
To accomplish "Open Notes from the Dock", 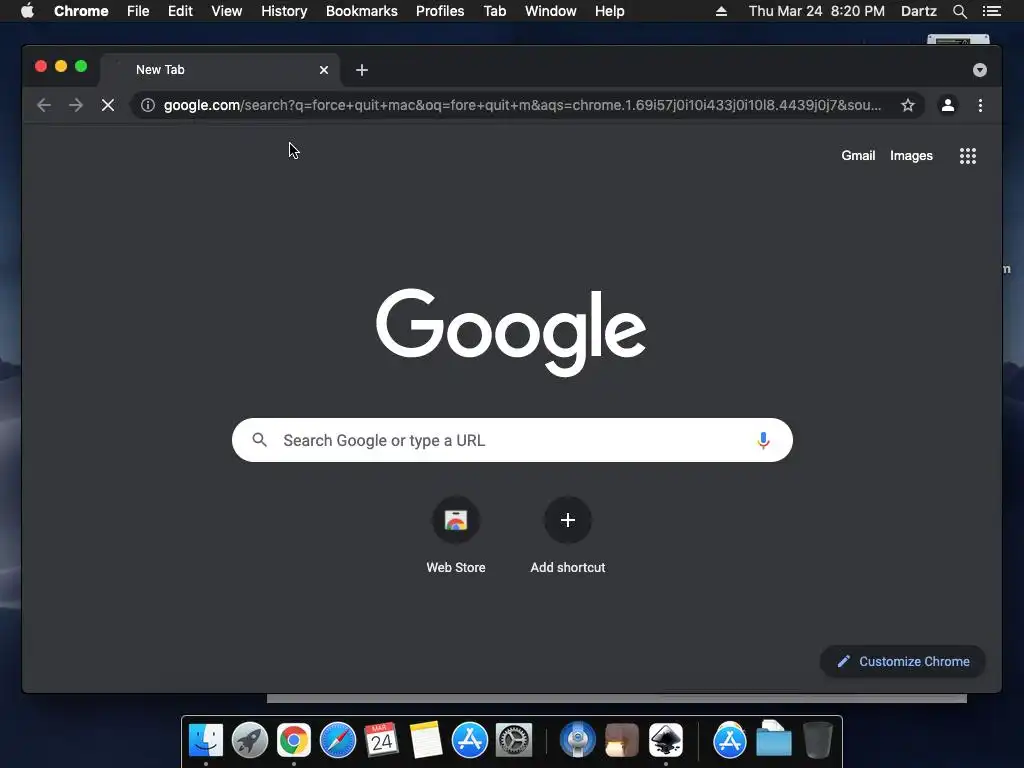I will pyautogui.click(x=426, y=740).
